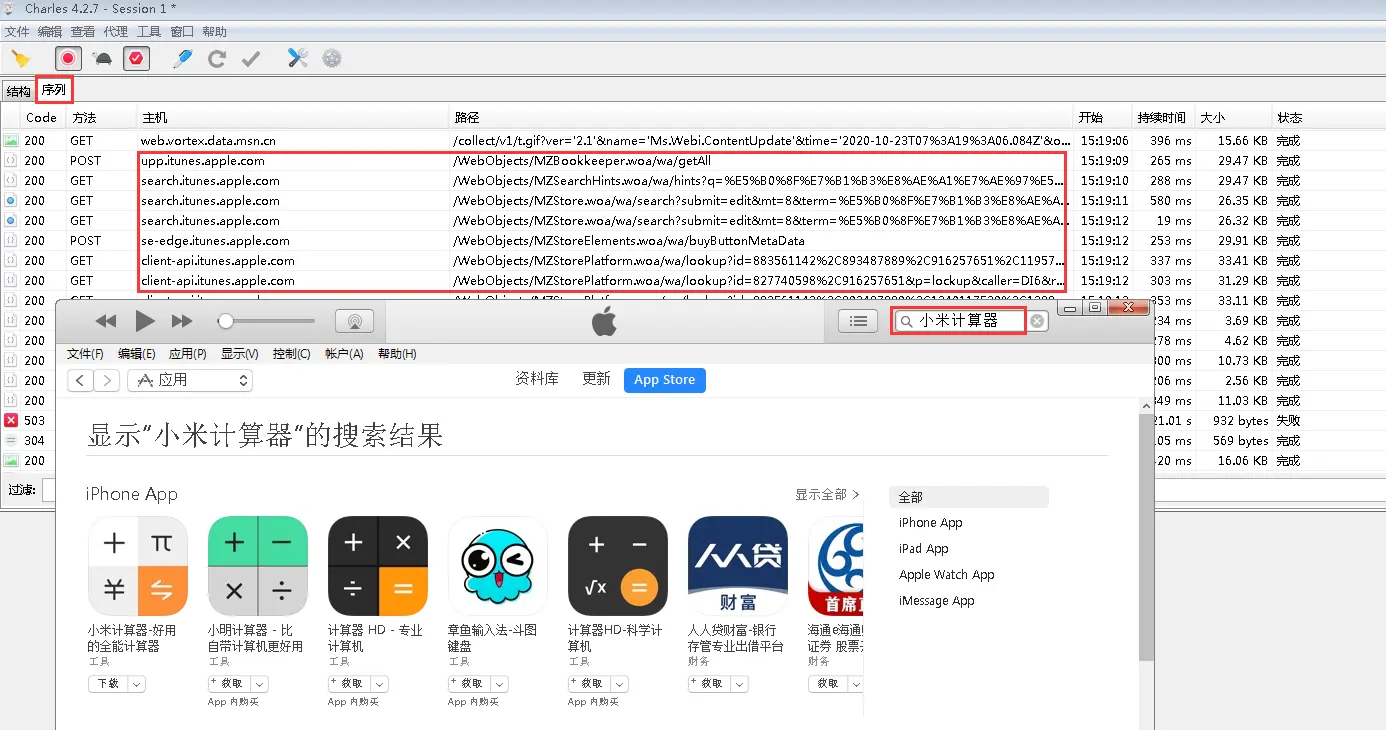
Task: Open the iTunes 文件(F) menu
Action: (85, 354)
